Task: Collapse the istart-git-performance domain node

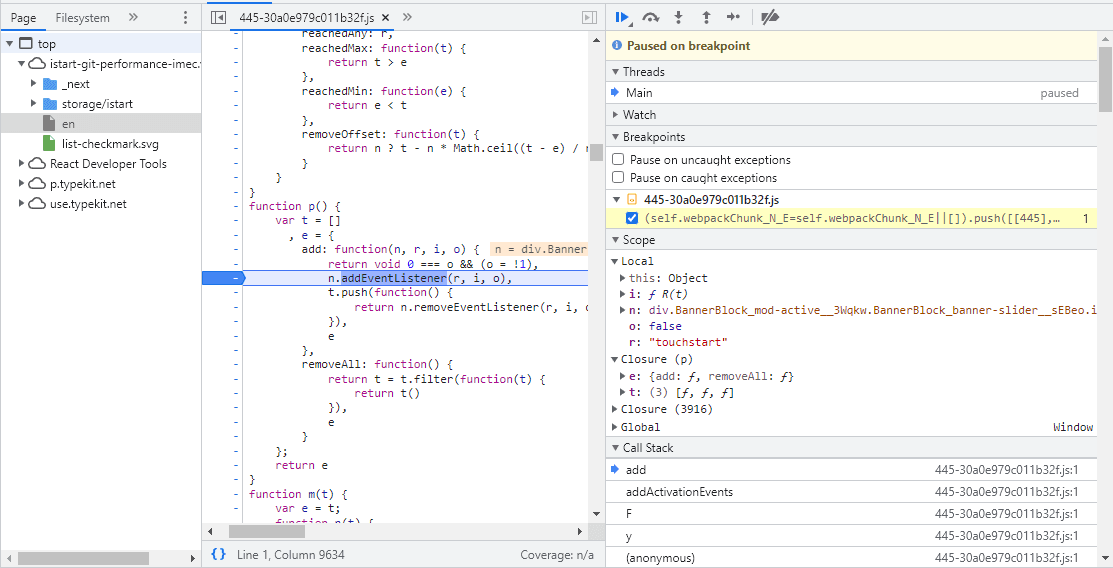Action: point(22,64)
